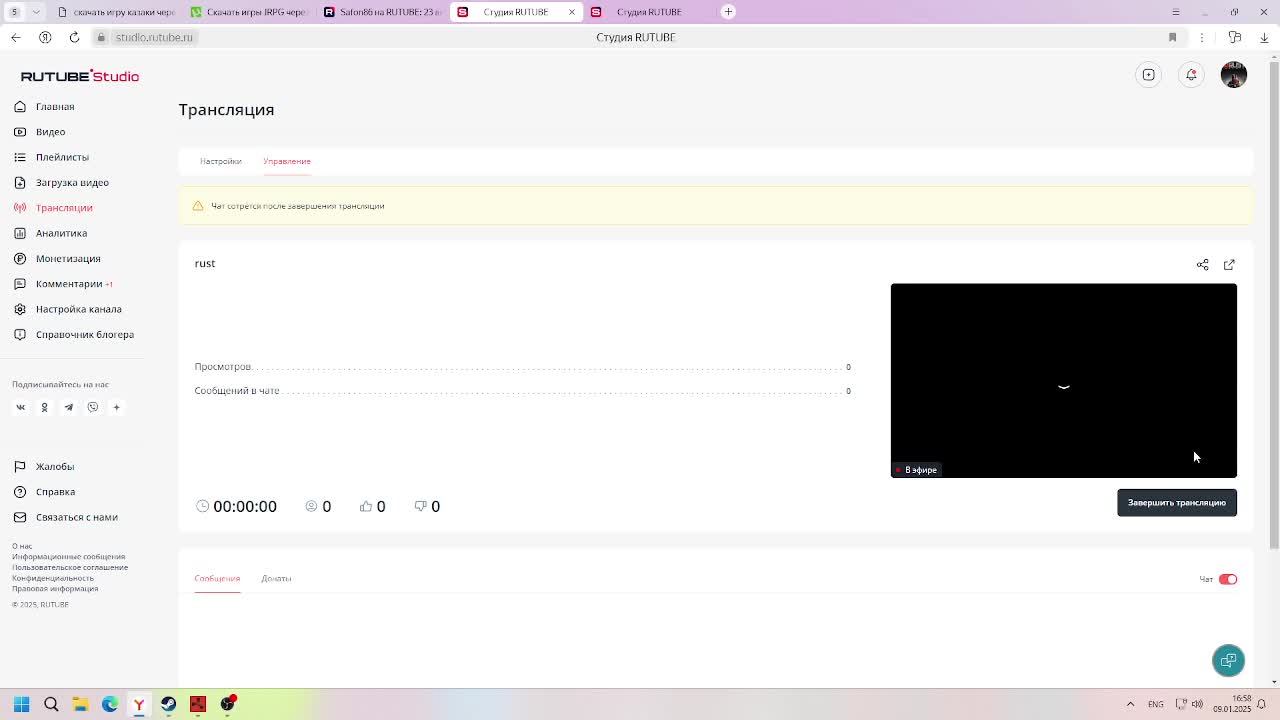Open user profile avatar
The image size is (1280, 720).
click(x=1234, y=75)
